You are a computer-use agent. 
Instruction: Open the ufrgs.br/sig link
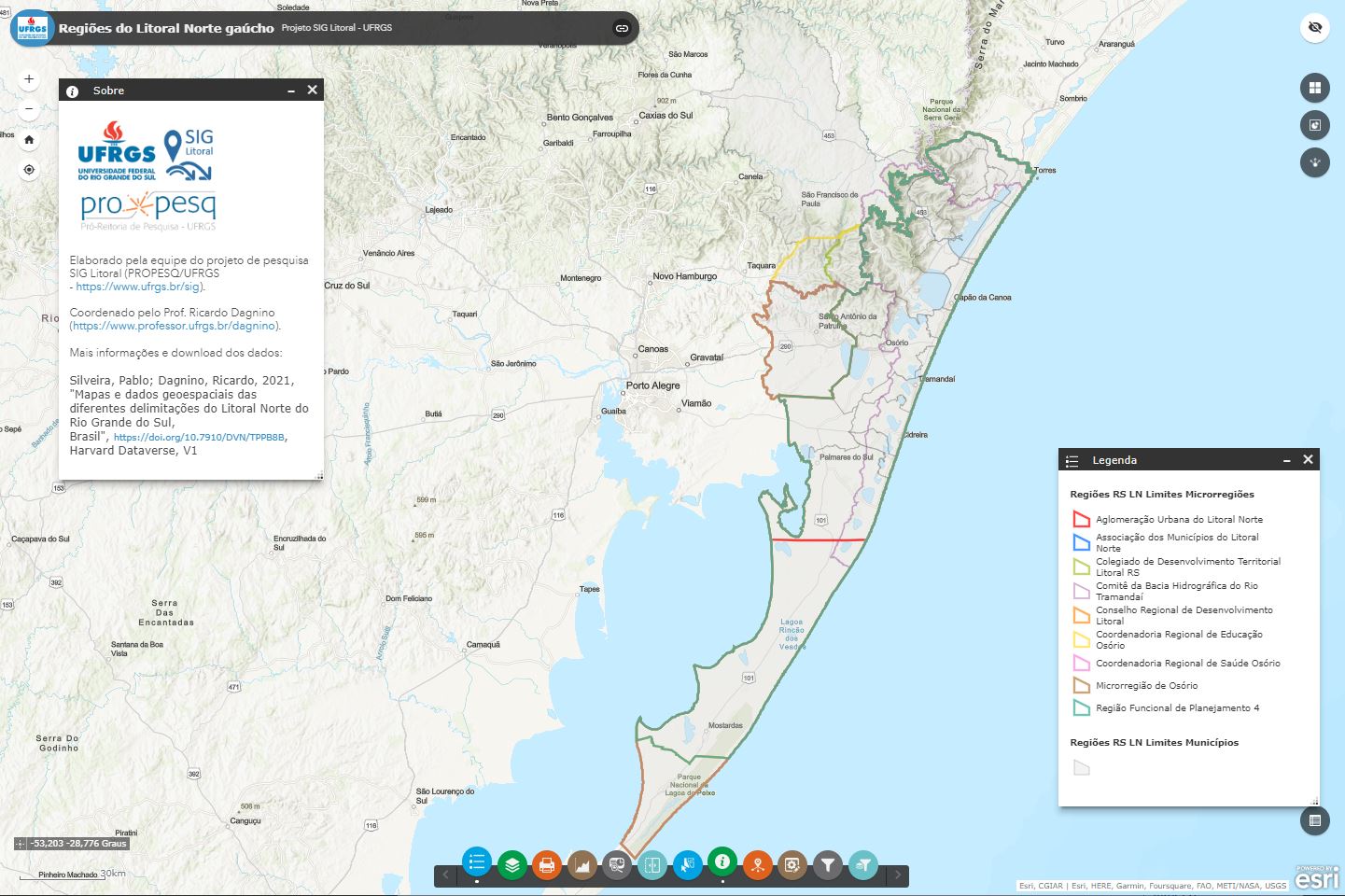pos(138,287)
